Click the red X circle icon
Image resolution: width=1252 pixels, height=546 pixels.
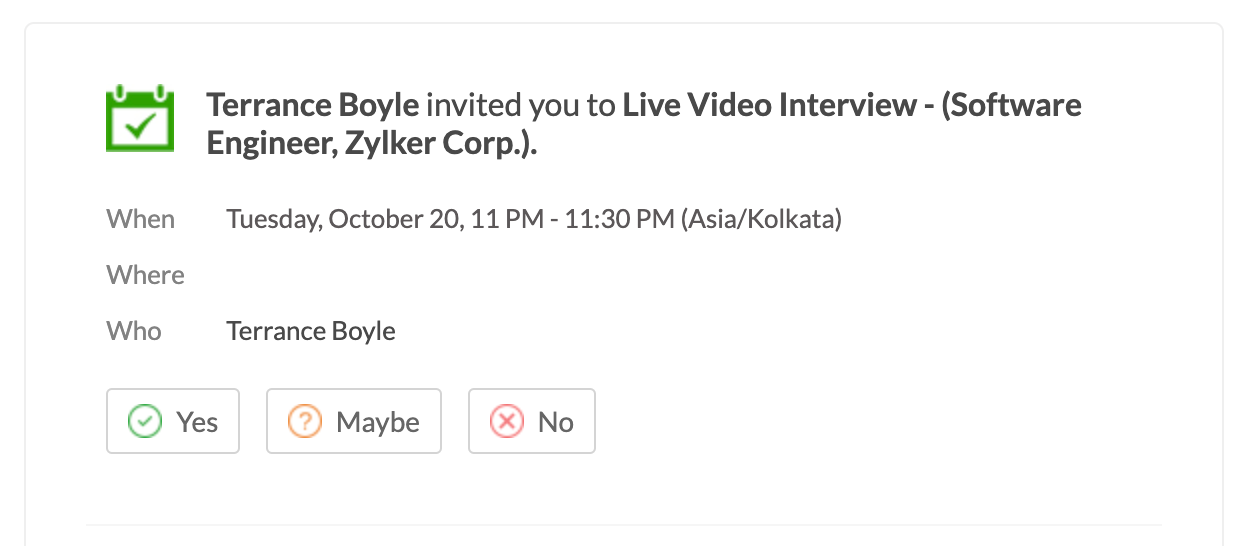[507, 422]
